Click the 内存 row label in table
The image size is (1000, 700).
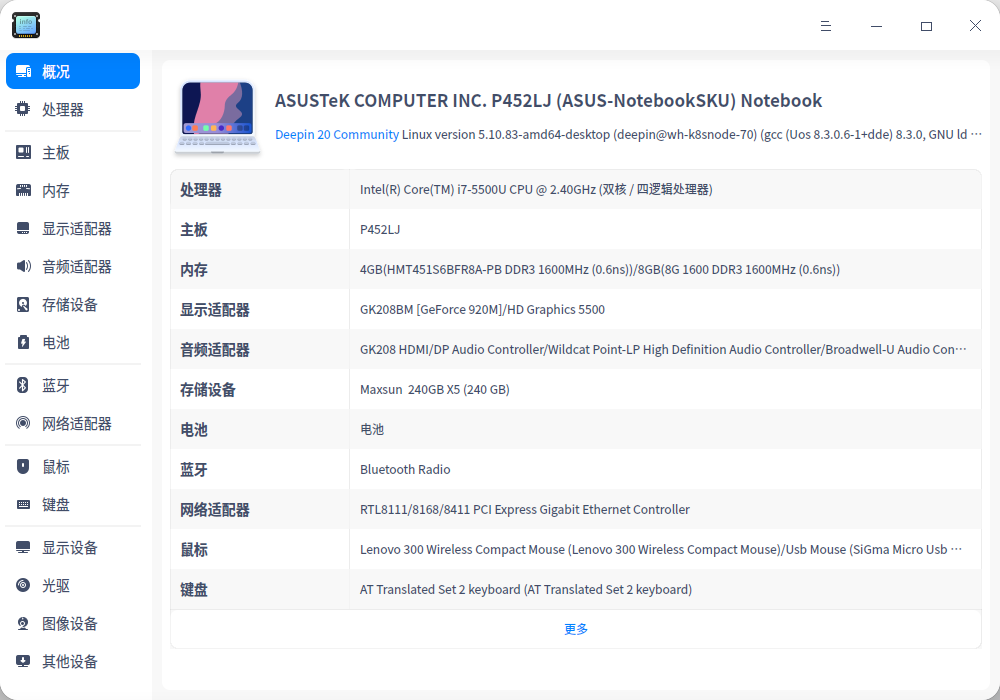pos(194,270)
